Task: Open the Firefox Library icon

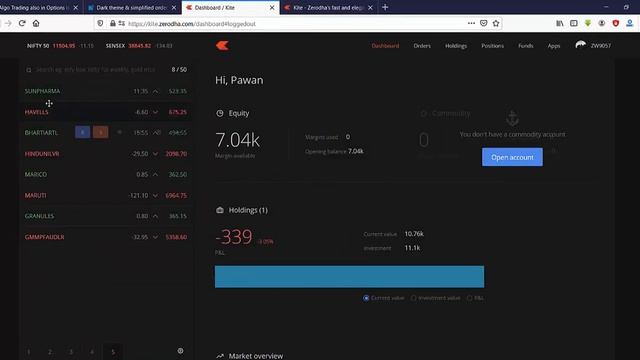Action: (x=560, y=23)
